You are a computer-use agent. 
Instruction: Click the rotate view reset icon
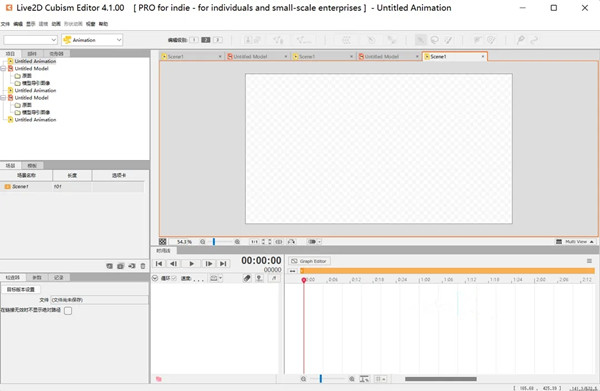point(291,242)
